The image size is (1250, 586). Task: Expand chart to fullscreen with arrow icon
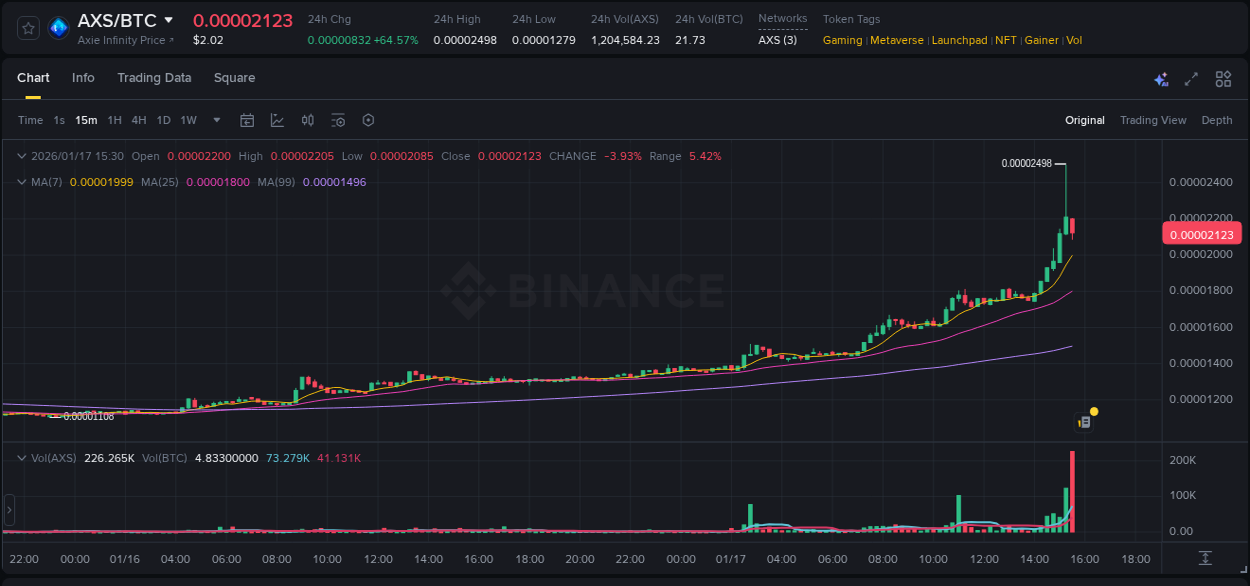pos(1190,78)
